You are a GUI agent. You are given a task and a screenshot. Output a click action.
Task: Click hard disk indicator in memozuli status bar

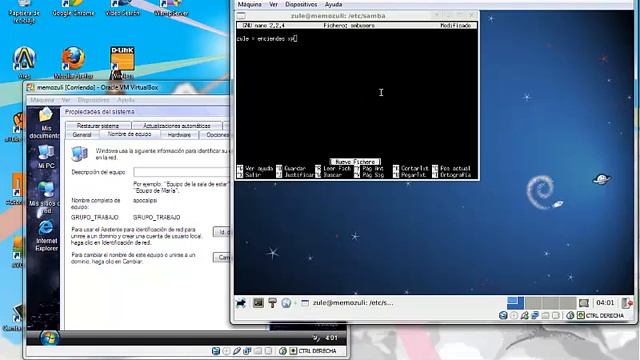point(216,351)
